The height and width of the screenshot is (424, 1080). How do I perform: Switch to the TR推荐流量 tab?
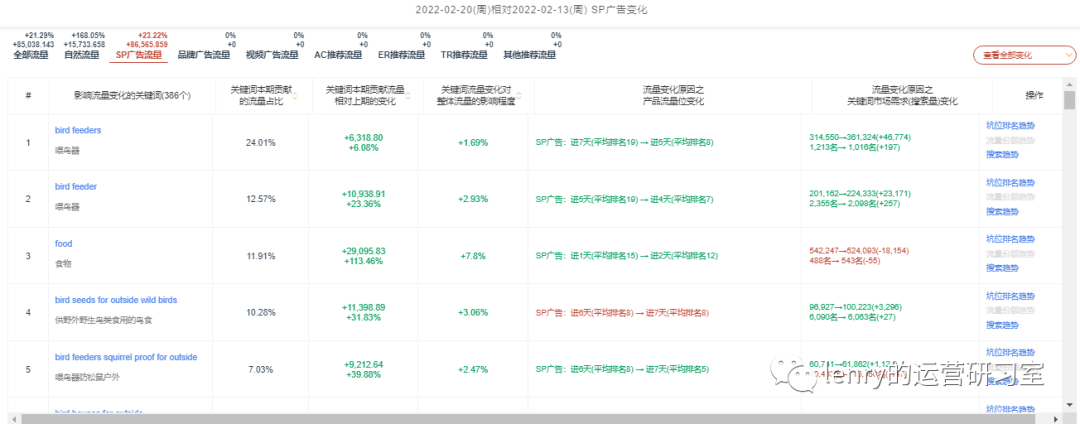(x=465, y=54)
